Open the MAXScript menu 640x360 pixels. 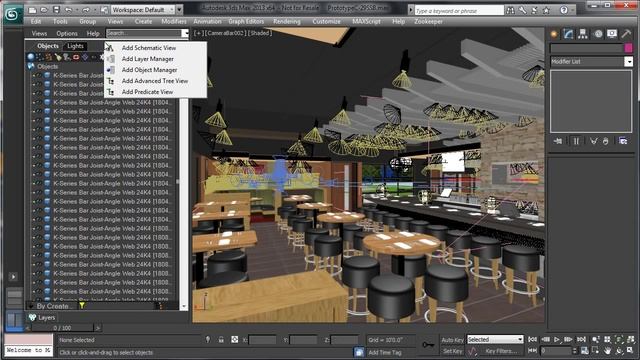(x=367, y=21)
